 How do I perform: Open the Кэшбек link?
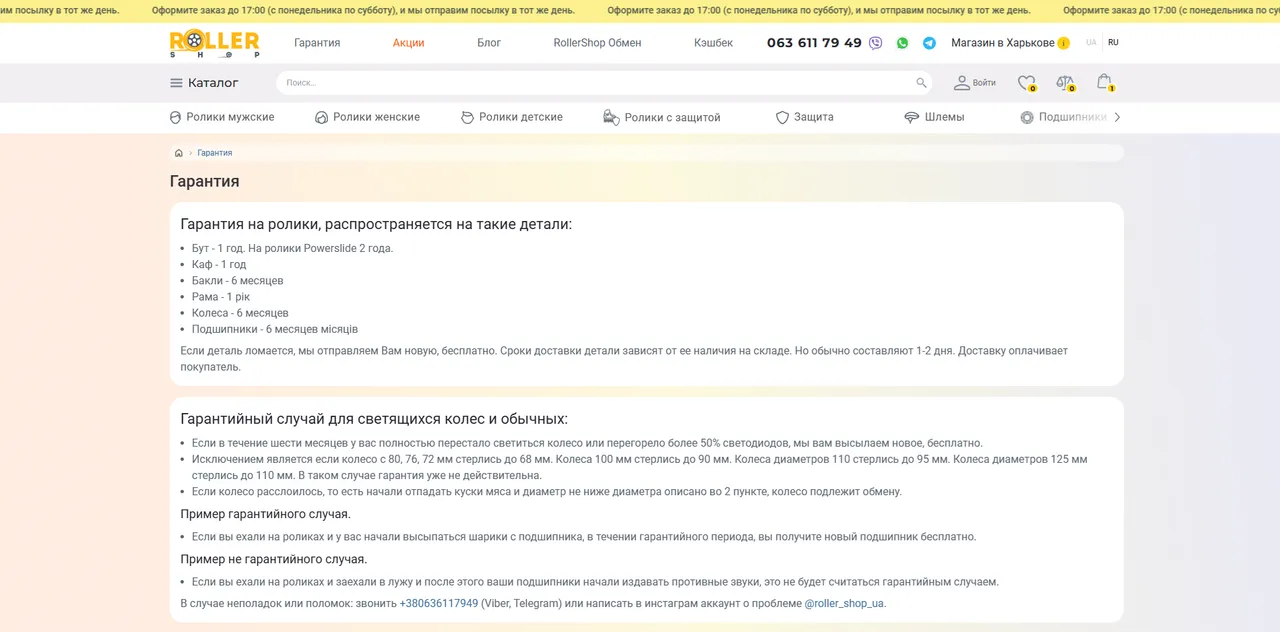[x=713, y=43]
